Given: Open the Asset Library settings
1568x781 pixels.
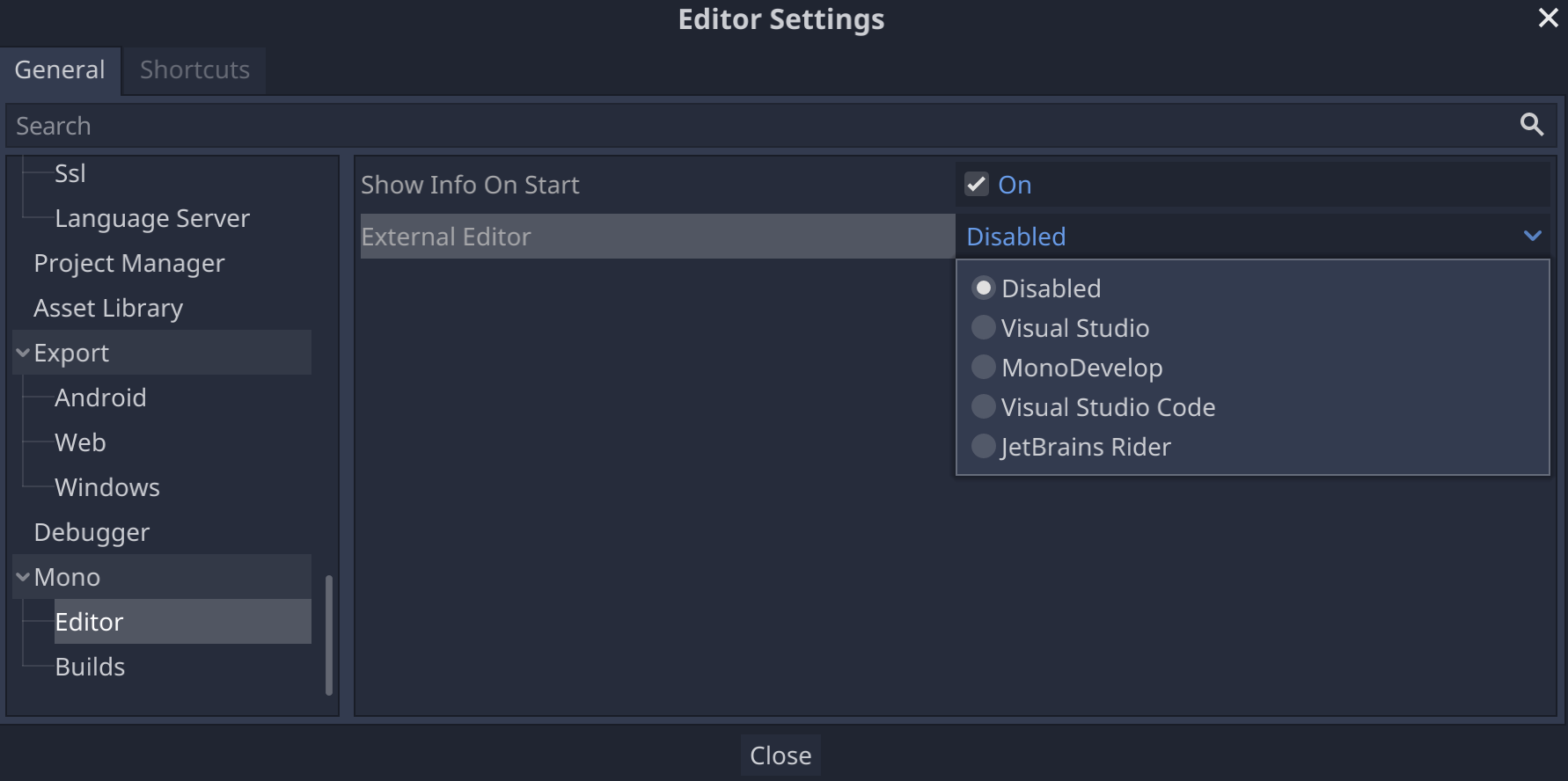Looking at the screenshot, I should click(x=107, y=307).
